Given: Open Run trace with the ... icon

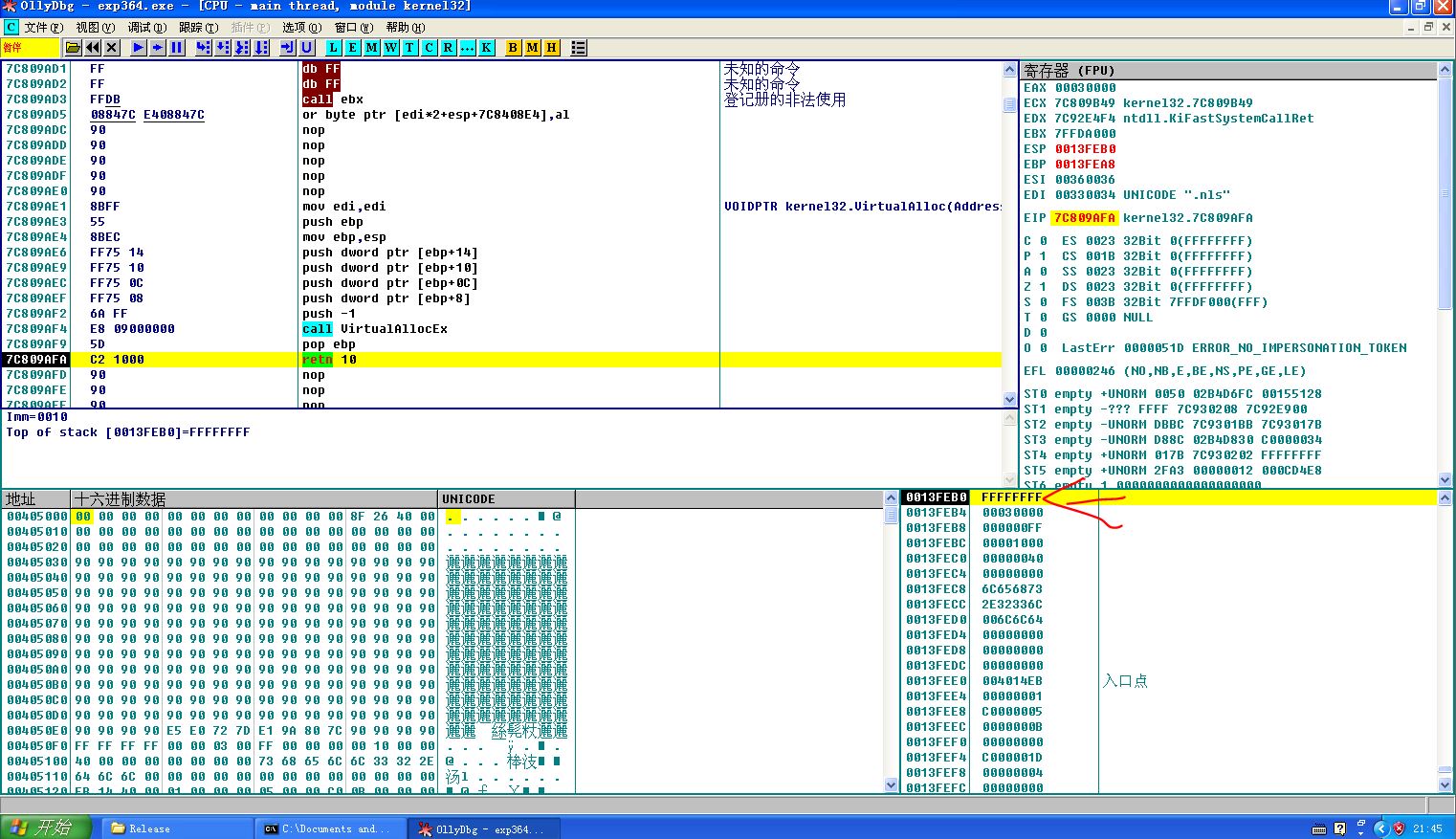Looking at the screenshot, I should tap(468, 47).
